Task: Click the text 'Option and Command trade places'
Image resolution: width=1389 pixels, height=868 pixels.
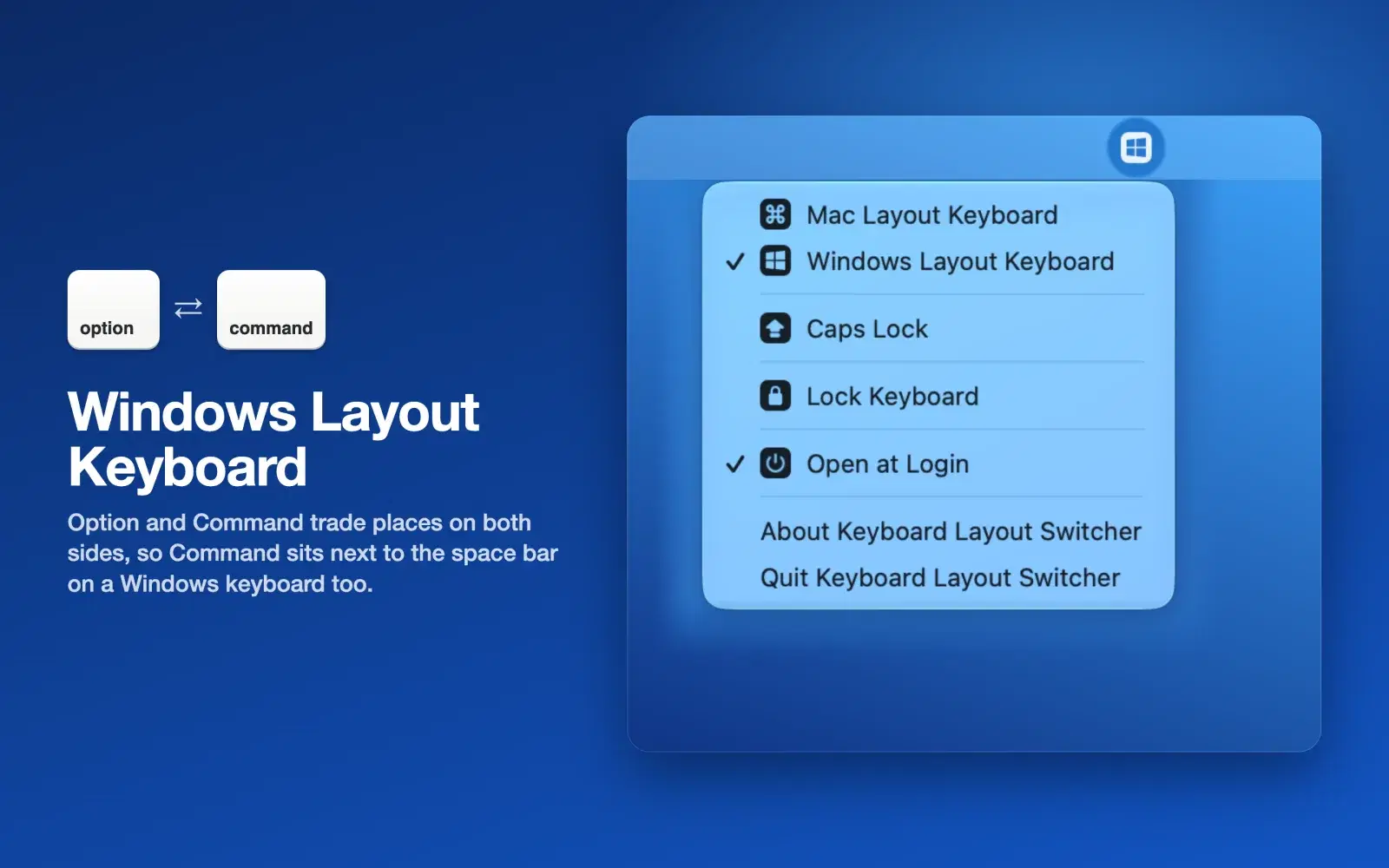Action: pos(255,523)
